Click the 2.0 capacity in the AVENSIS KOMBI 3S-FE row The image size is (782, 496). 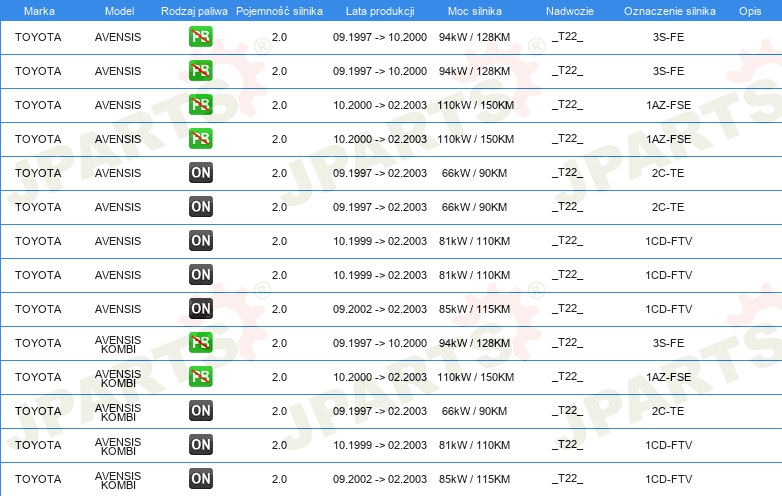tap(279, 343)
